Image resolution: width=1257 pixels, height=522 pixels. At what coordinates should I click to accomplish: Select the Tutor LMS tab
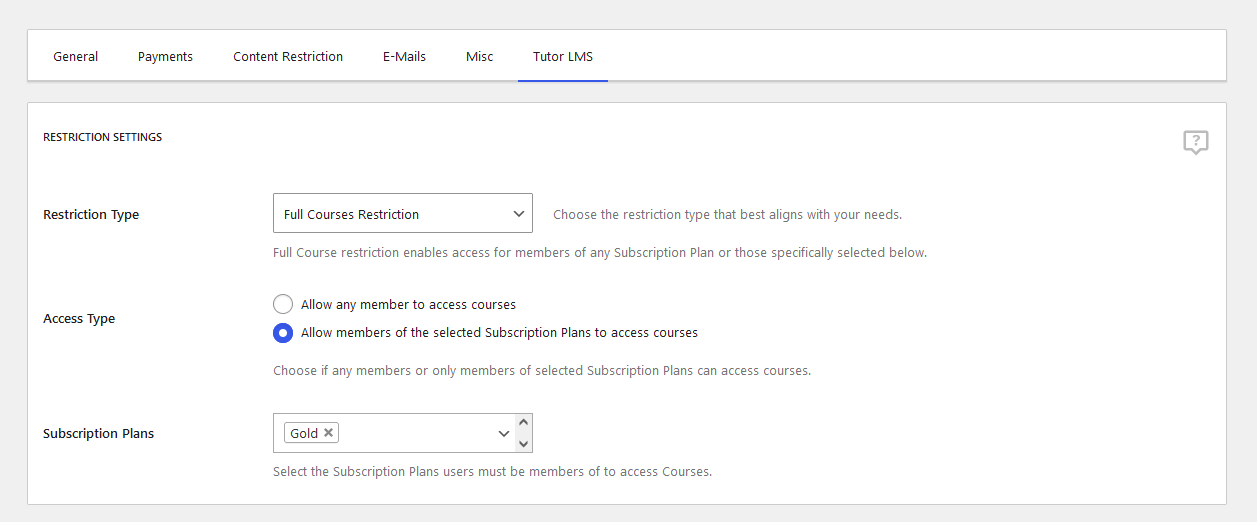563,56
